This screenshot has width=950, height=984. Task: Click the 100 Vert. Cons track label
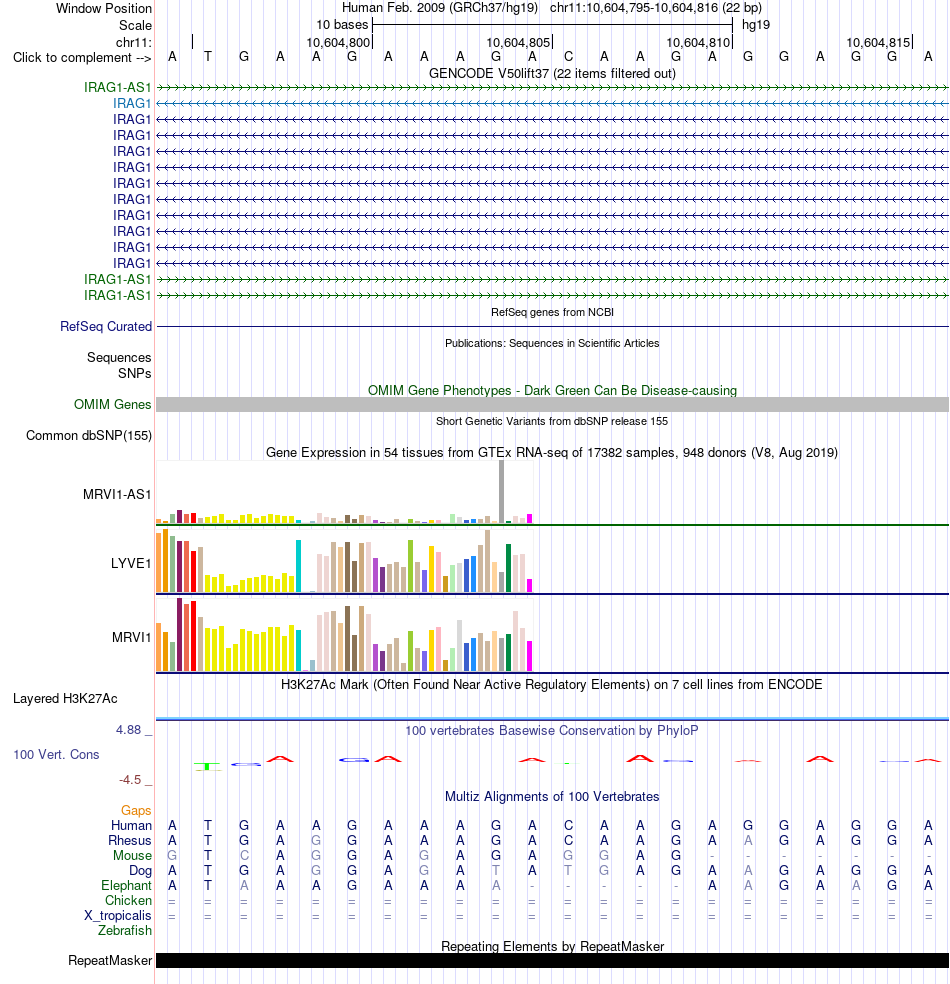click(56, 754)
